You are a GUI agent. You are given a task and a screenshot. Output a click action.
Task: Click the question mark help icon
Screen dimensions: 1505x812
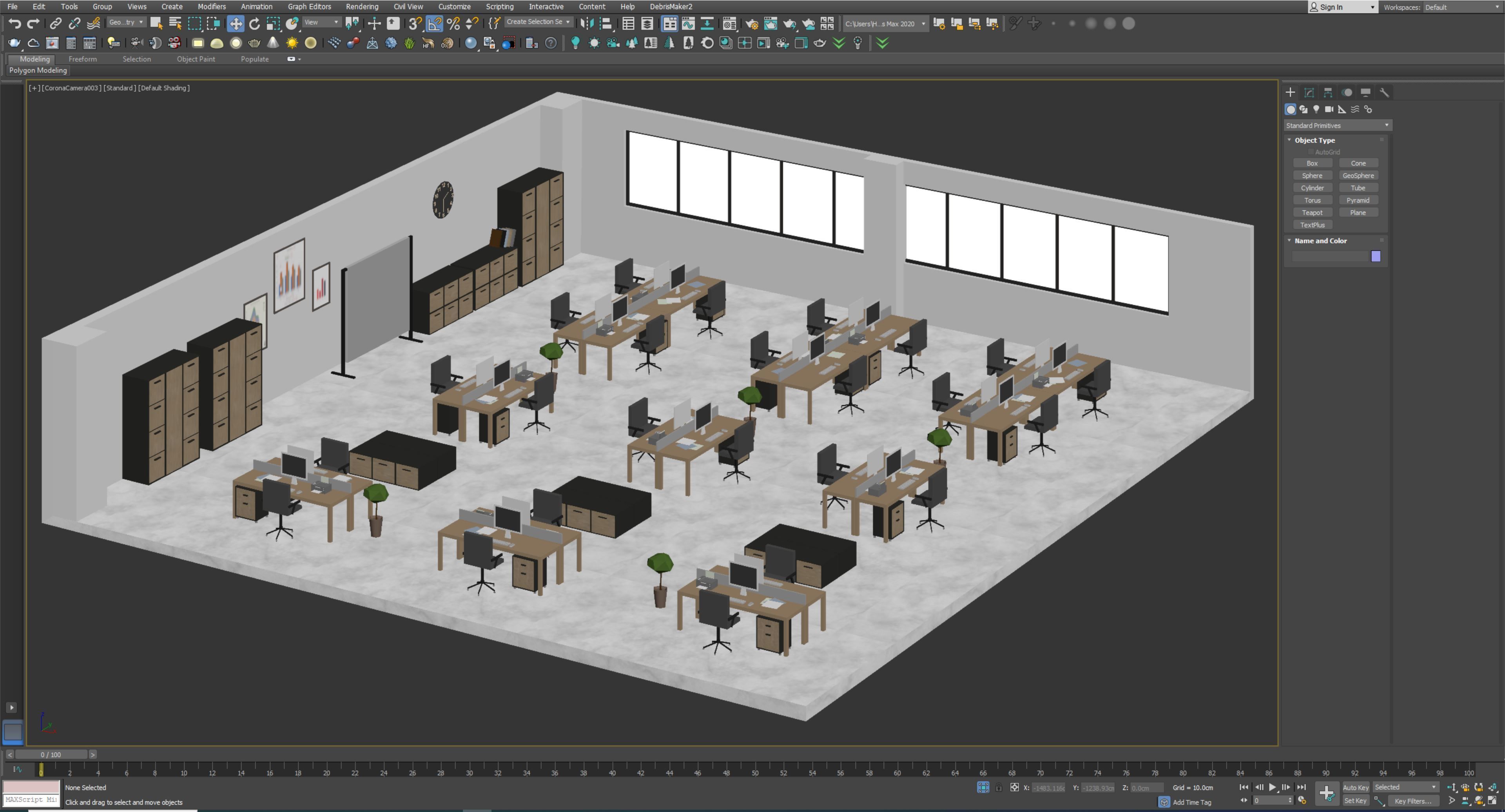tap(551, 43)
